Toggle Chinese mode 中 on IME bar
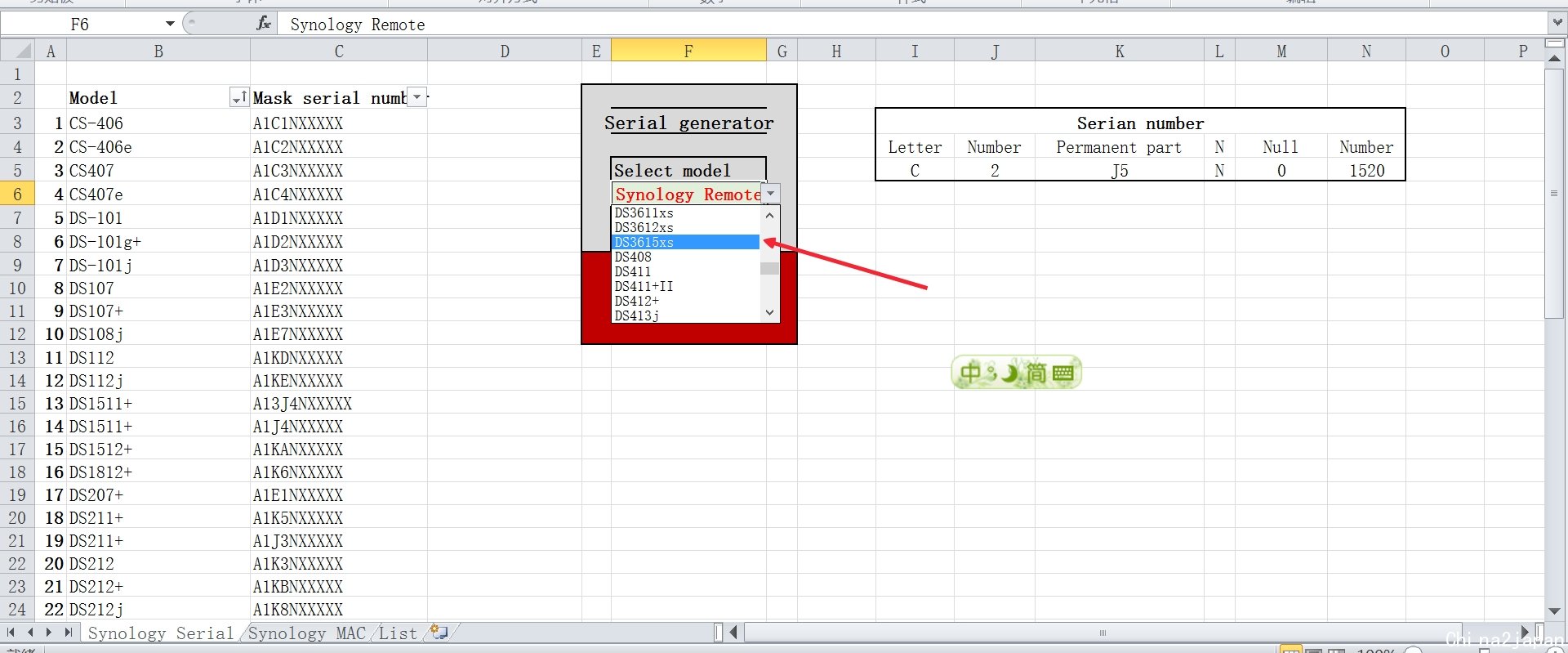 pyautogui.click(x=970, y=373)
